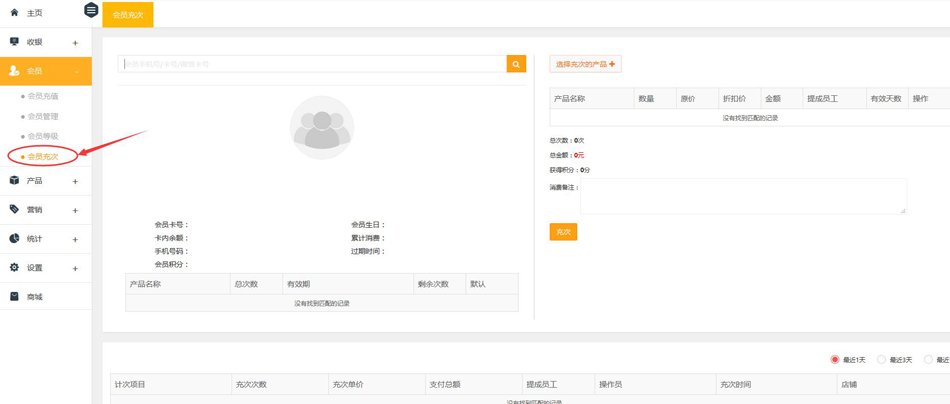Viewport: 950px width, 404px height.
Task: Select the 最近3天 radio button
Action: (881, 360)
